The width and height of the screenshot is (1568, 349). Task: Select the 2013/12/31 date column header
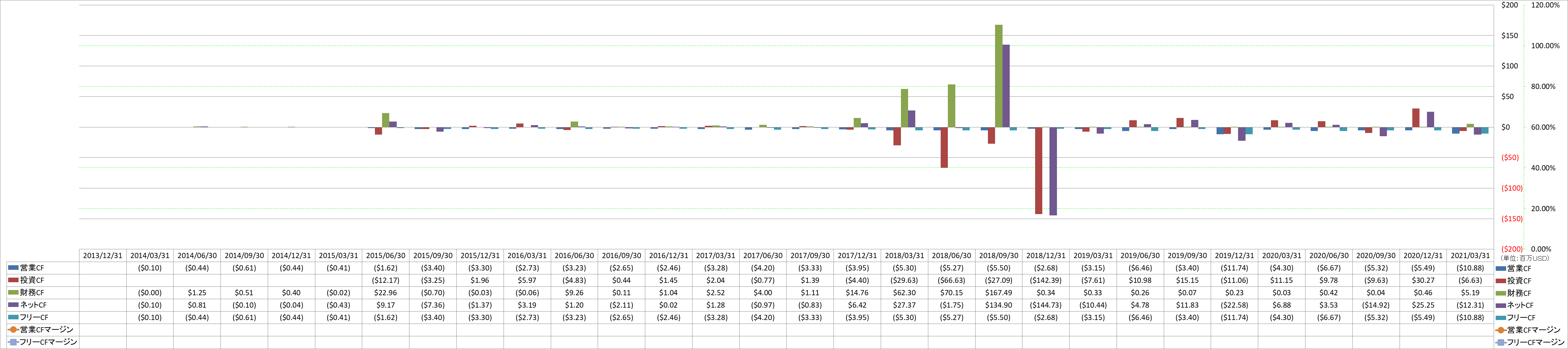click(x=103, y=256)
